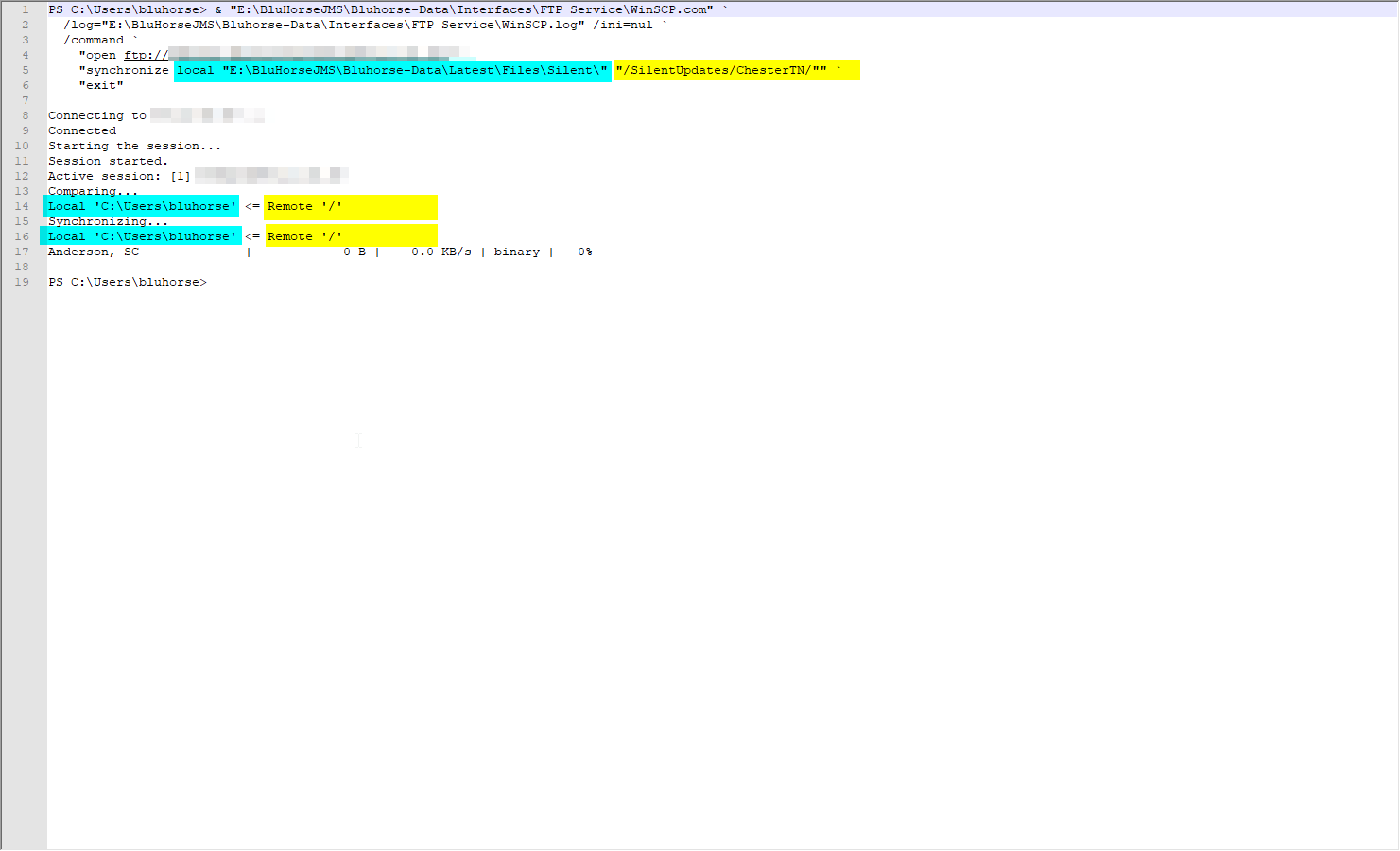
Task: Click the 'Connecting to' text
Action: 96,115
